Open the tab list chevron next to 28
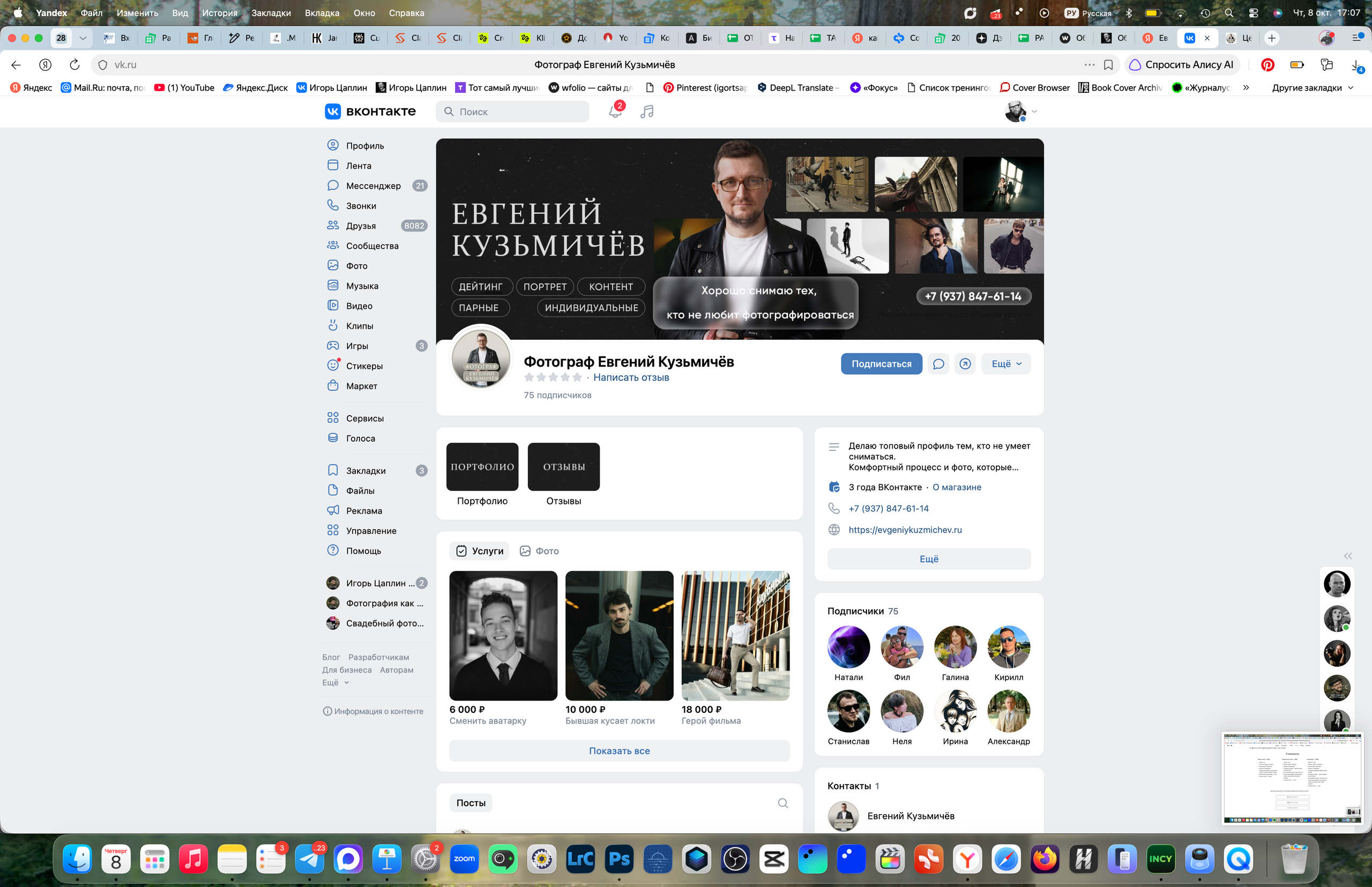 (83, 38)
